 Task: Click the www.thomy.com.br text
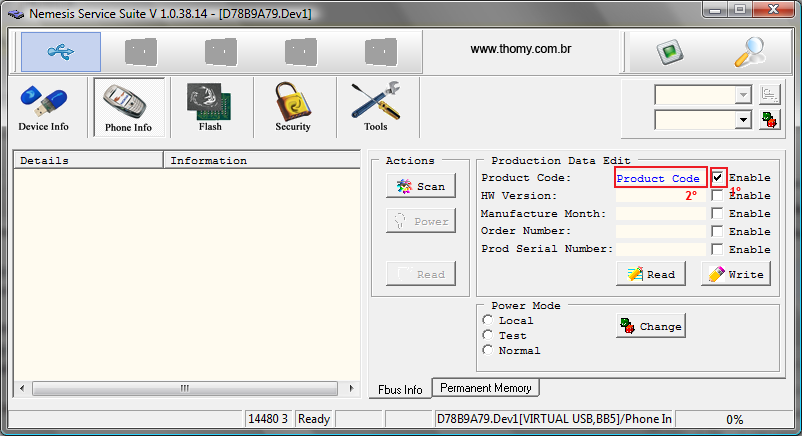click(521, 49)
